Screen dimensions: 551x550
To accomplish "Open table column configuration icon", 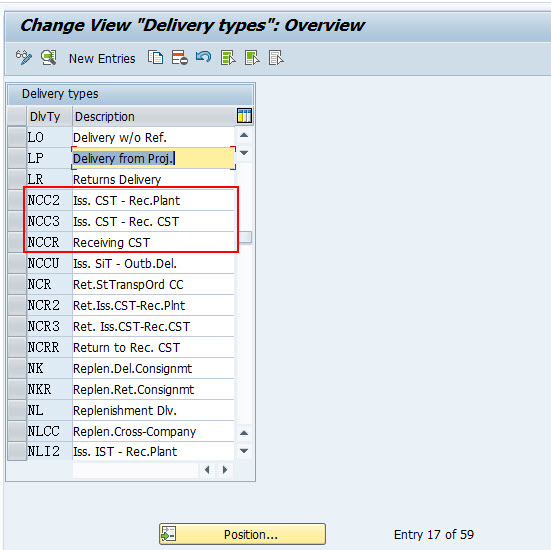I will click(x=244, y=116).
